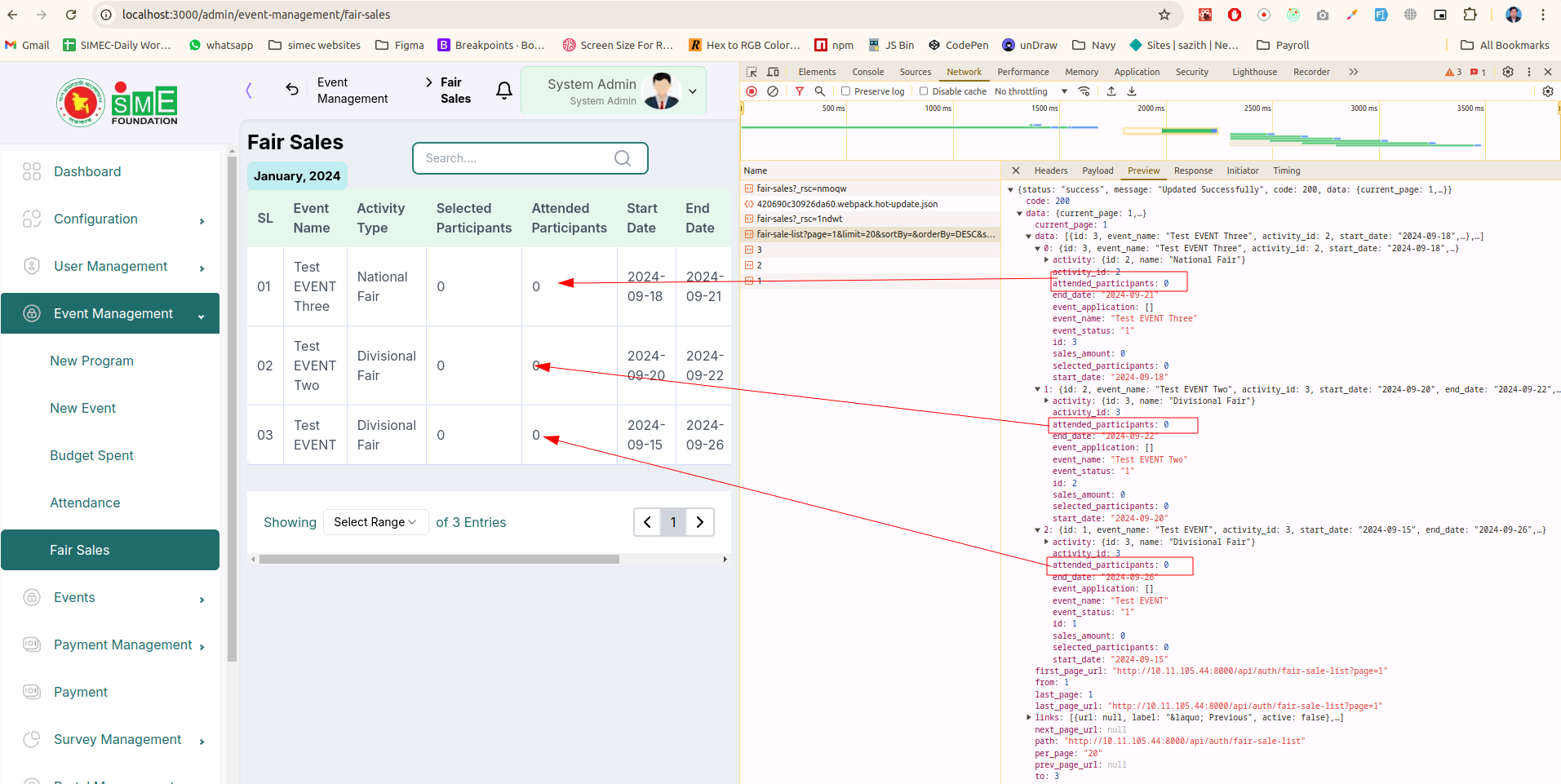Expand User Management submenu arrow
Screen dimensions: 1561x784
[x=202, y=268]
